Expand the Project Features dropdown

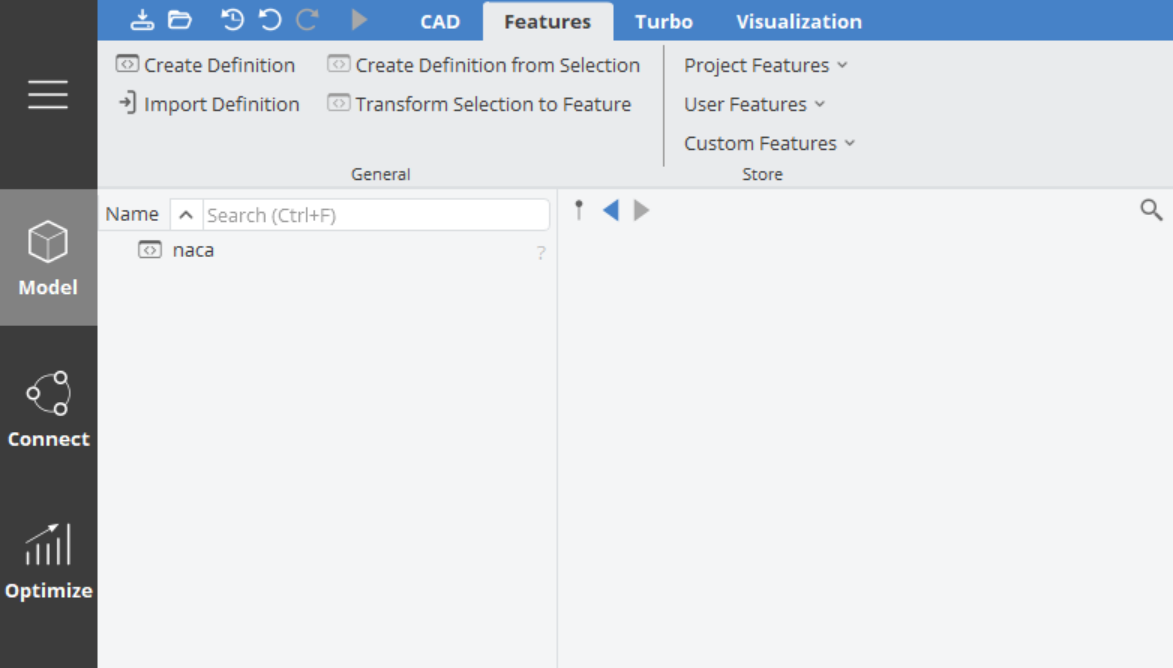[x=765, y=65]
